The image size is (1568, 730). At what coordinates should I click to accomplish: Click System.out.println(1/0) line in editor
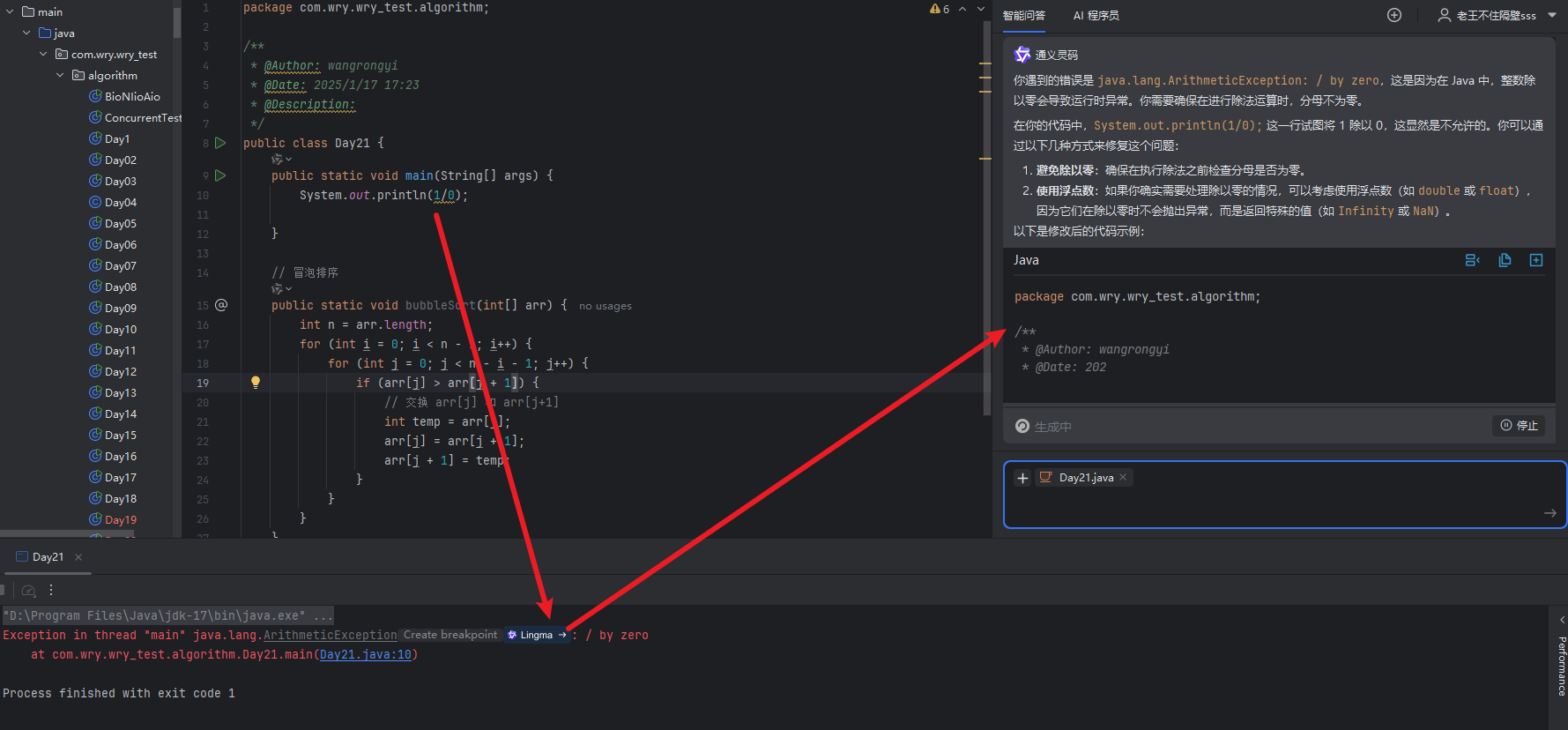tap(383, 195)
